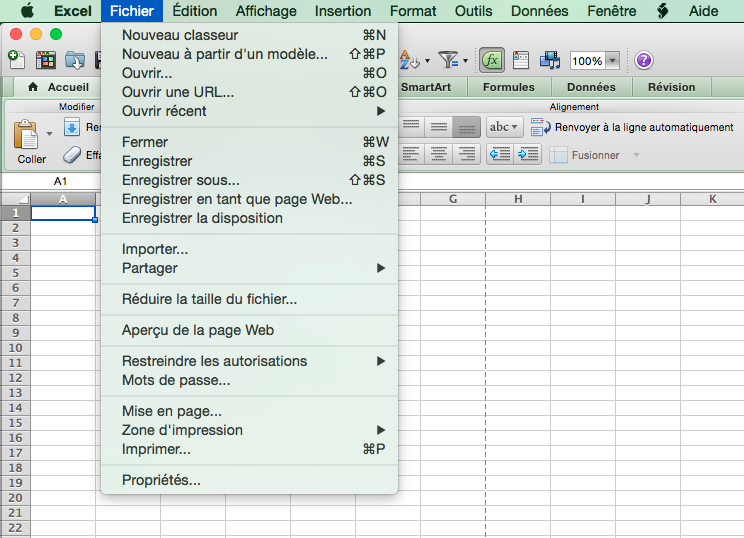Screen dimensions: 744x538
Task: Choose Propriétés... menu entry
Action: tap(250, 480)
